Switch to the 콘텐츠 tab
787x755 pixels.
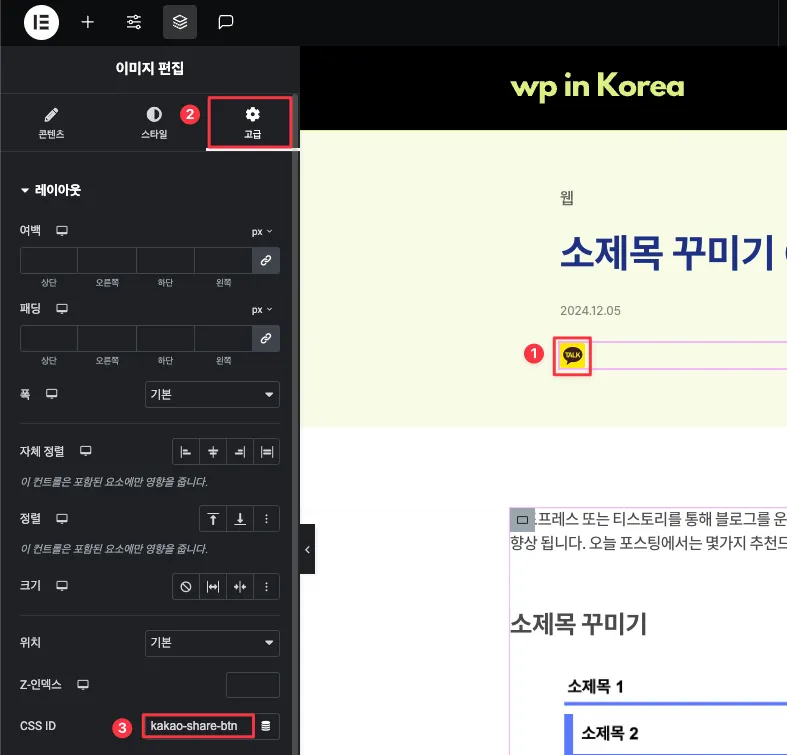[x=51, y=122]
